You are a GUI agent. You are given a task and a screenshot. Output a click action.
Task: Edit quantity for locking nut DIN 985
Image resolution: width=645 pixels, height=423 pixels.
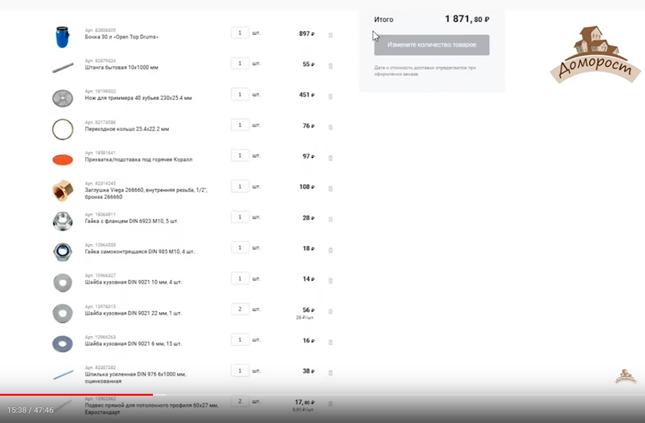coord(240,248)
